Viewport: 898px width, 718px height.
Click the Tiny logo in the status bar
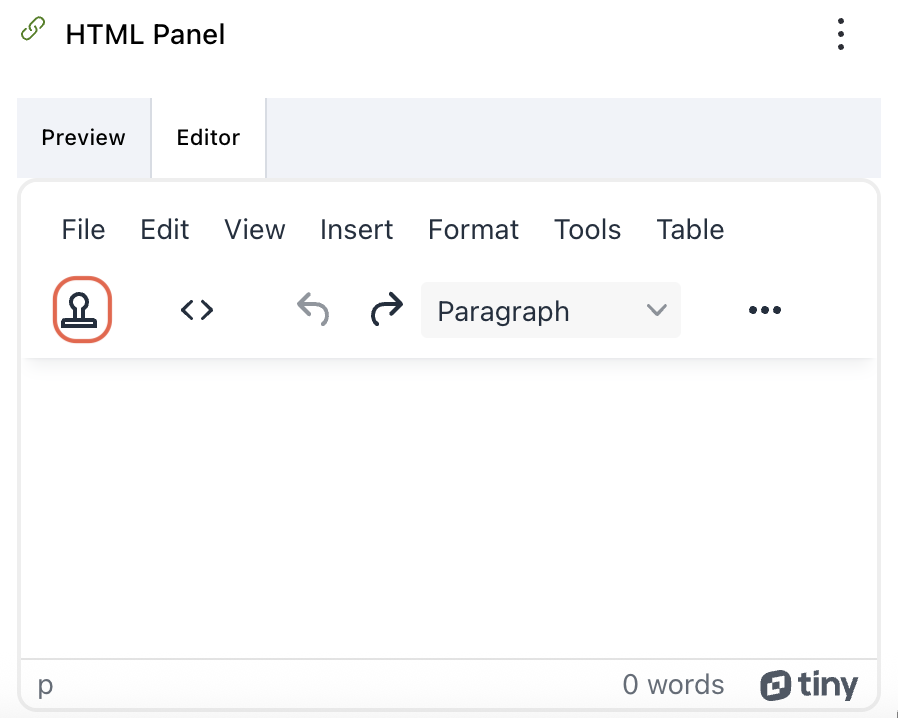click(810, 685)
